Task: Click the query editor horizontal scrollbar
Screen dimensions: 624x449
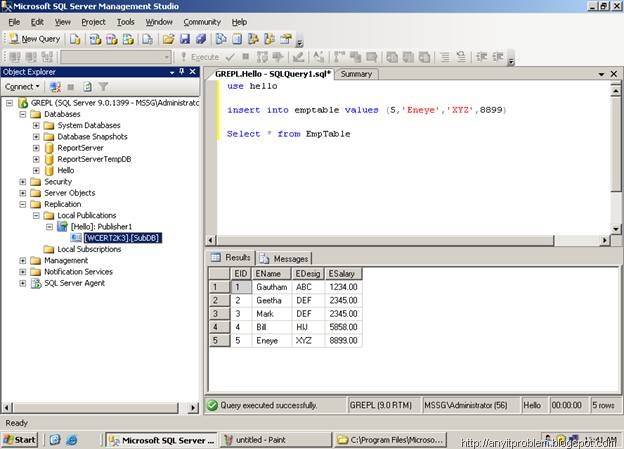Action: click(385, 240)
